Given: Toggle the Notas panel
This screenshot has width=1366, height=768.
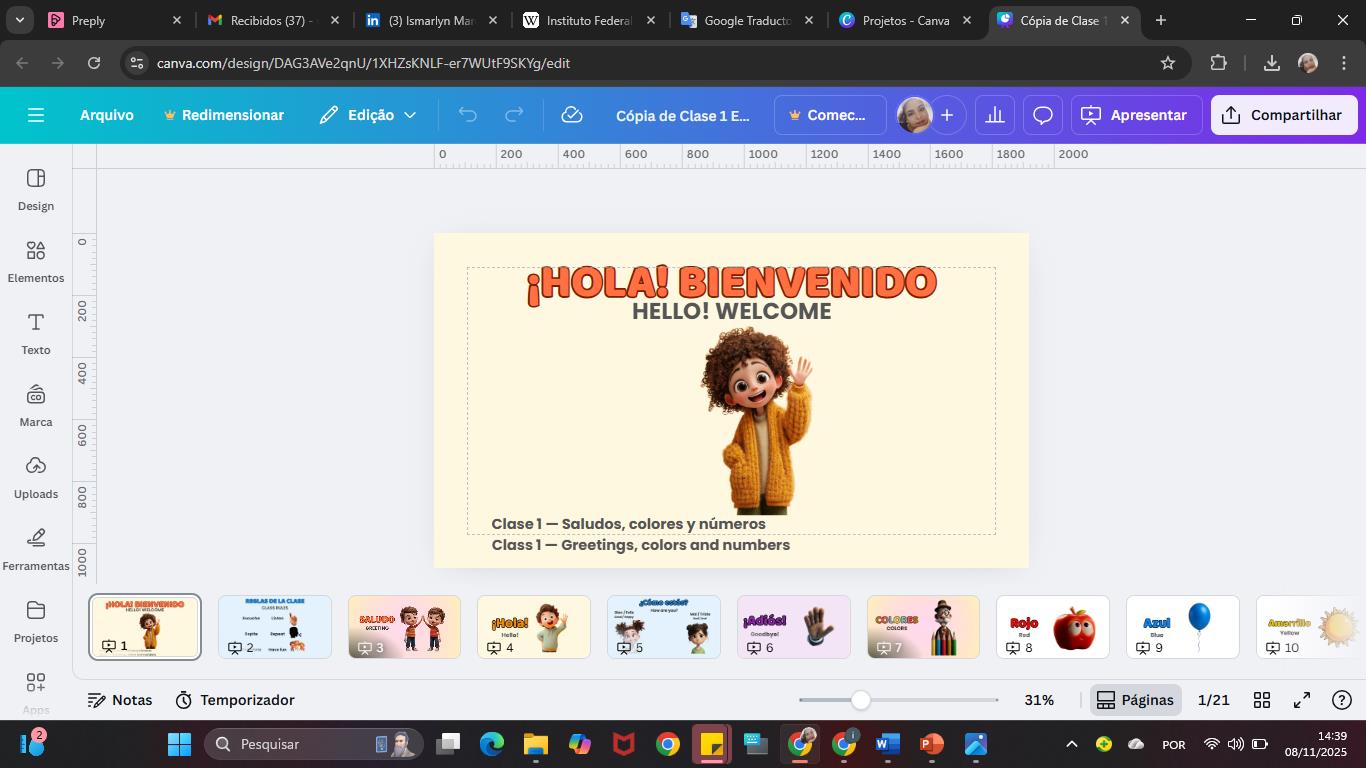Looking at the screenshot, I should point(120,700).
